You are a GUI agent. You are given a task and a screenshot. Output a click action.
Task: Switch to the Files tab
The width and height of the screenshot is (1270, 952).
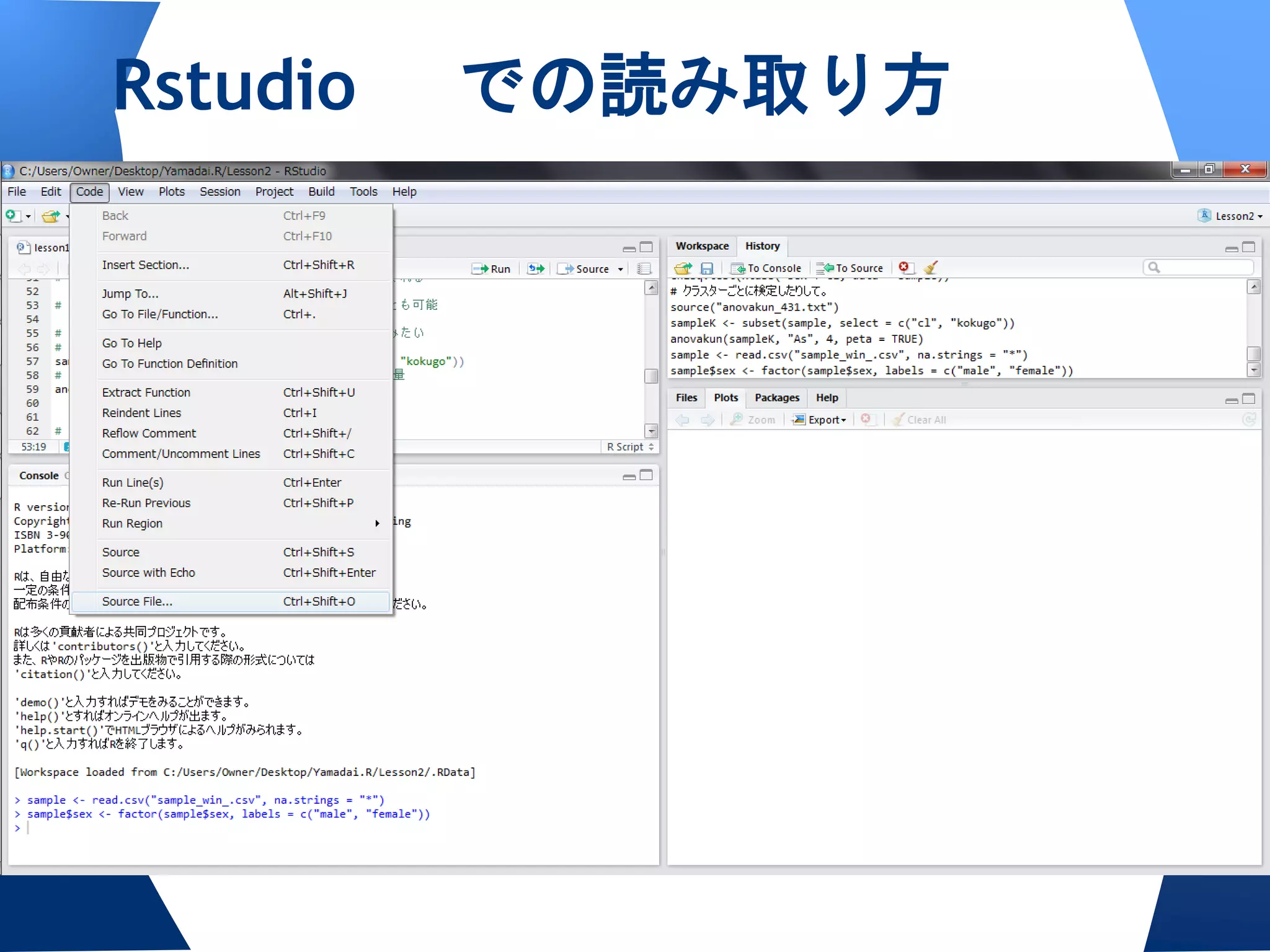[686, 398]
